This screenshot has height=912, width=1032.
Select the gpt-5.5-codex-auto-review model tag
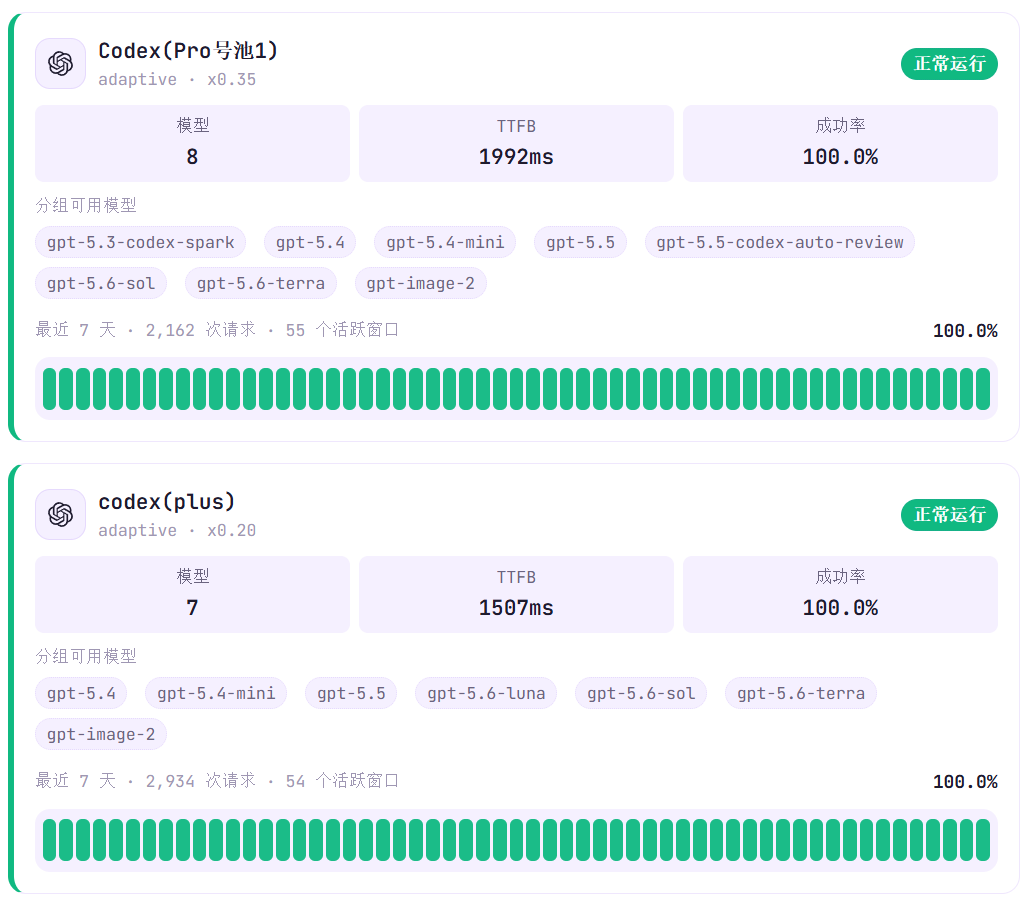(780, 242)
